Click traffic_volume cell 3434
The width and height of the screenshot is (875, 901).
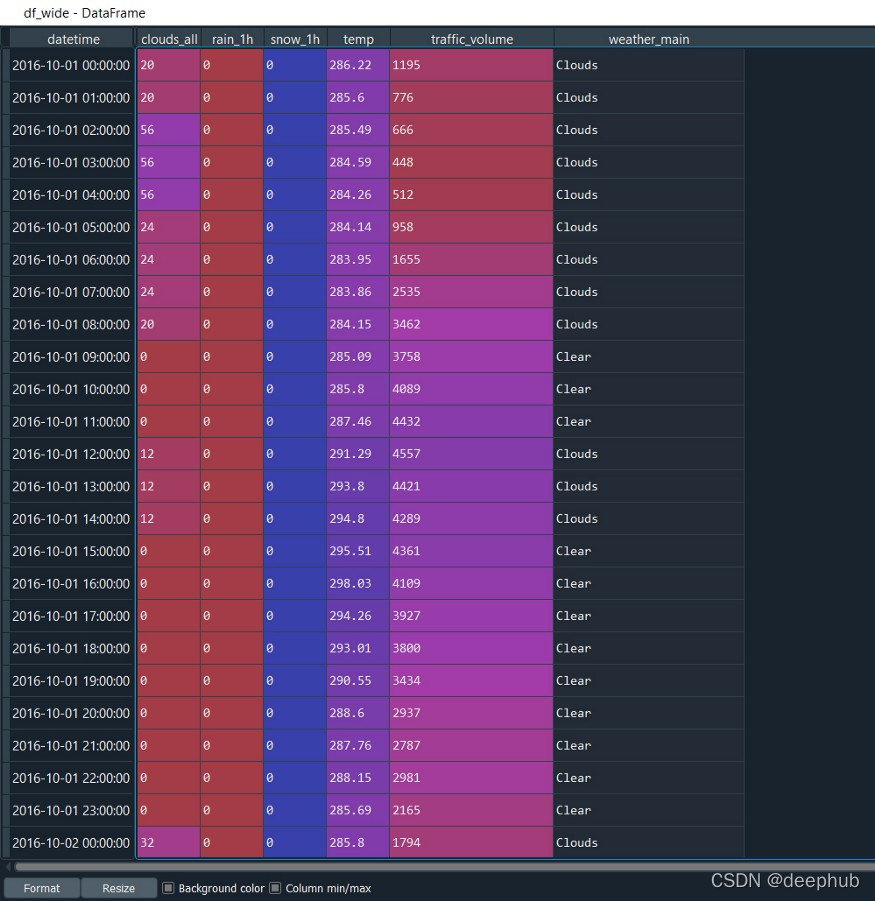click(x=471, y=681)
